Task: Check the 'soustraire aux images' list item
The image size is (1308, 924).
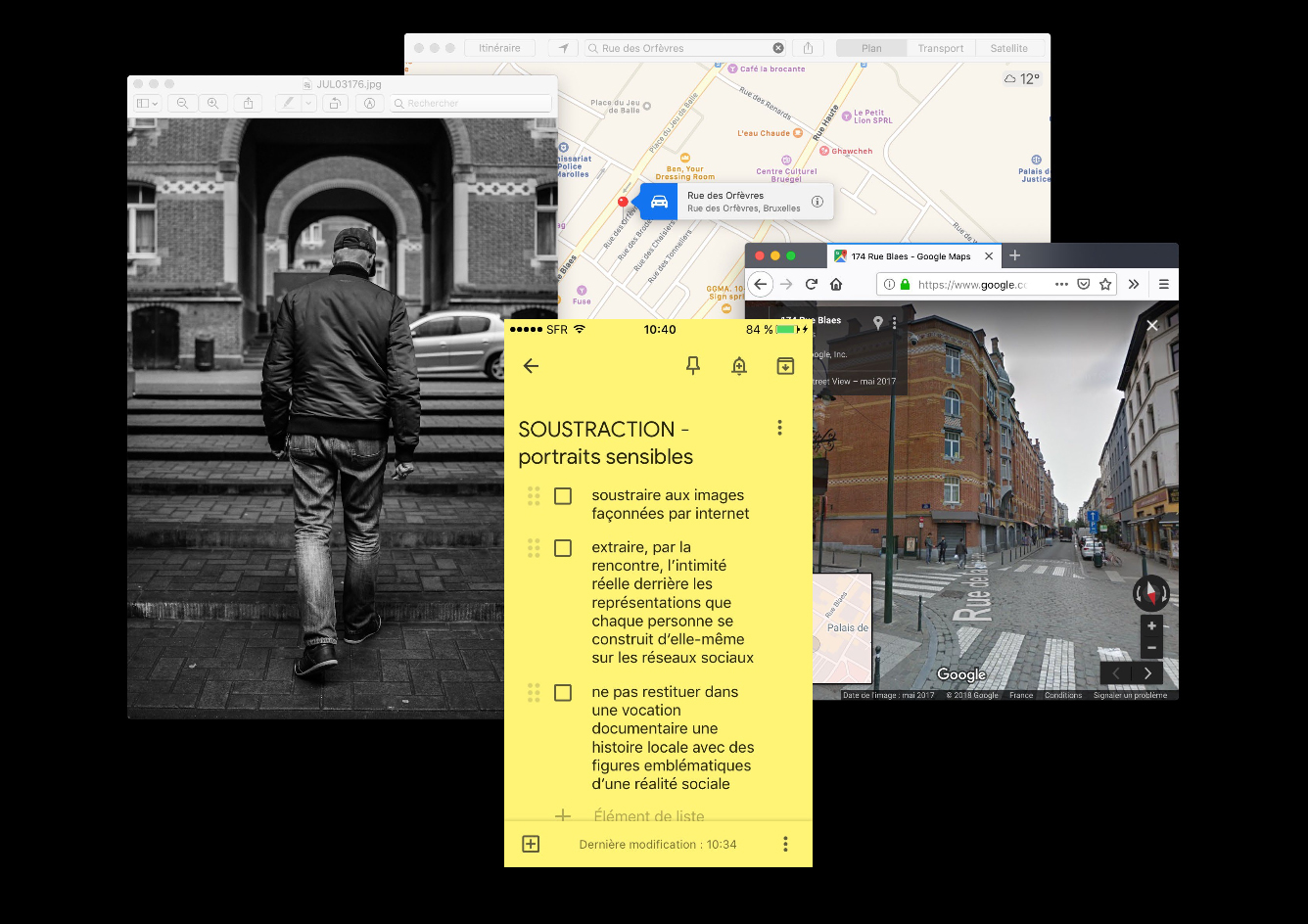Action: [x=563, y=496]
